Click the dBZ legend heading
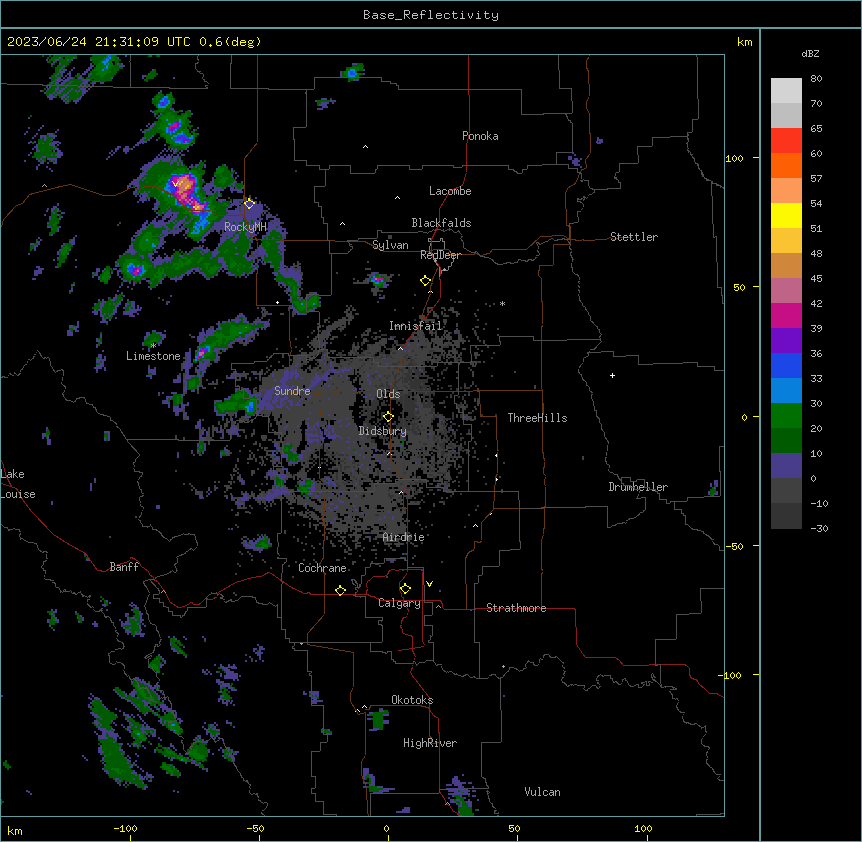Image resolution: width=862 pixels, height=842 pixels. point(810,53)
